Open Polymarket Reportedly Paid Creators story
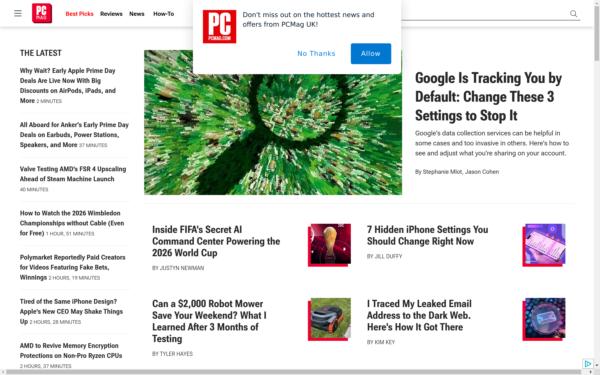This screenshot has height=375, width=600. [73, 267]
